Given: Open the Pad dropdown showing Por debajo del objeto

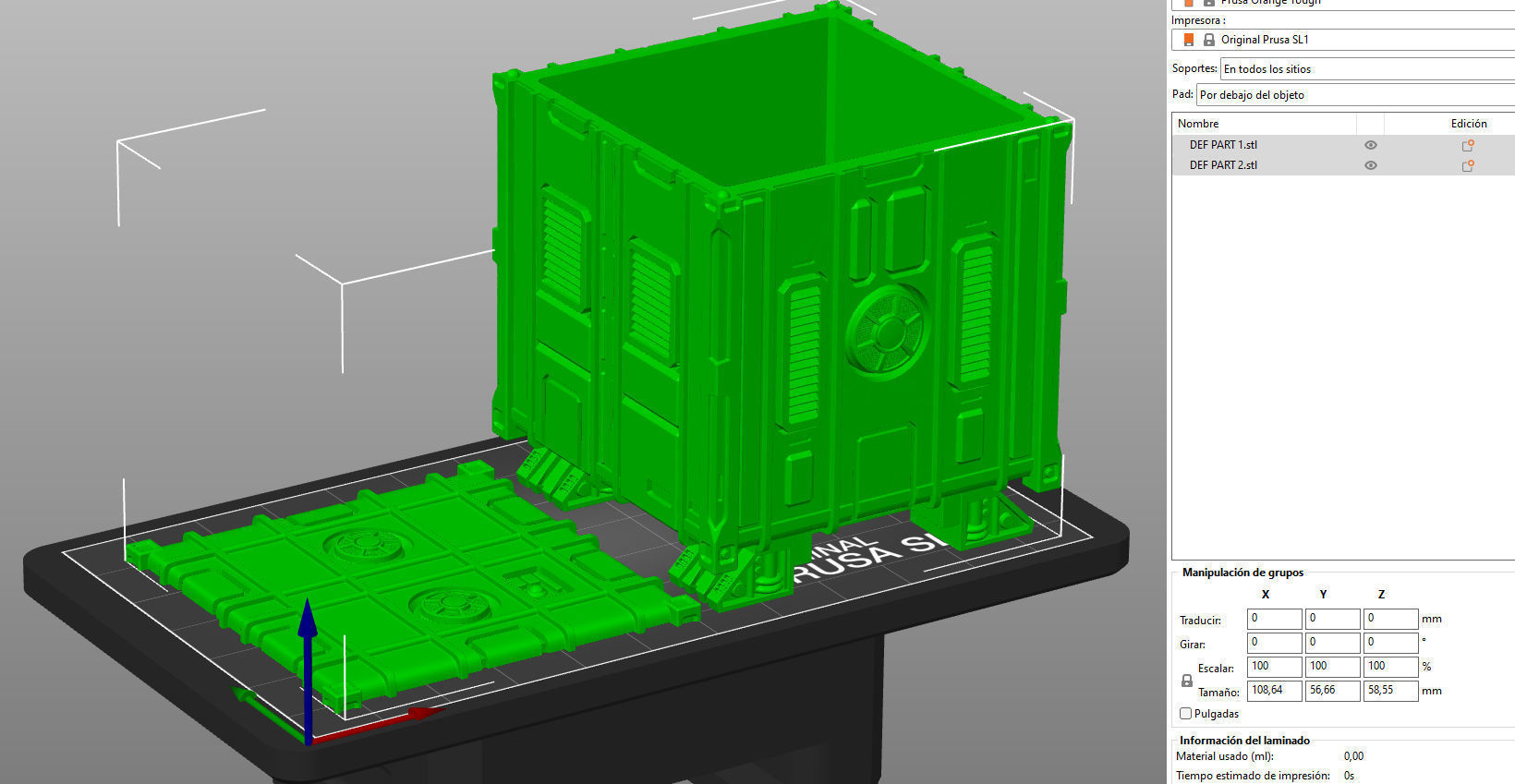Looking at the screenshot, I should click(x=1355, y=95).
